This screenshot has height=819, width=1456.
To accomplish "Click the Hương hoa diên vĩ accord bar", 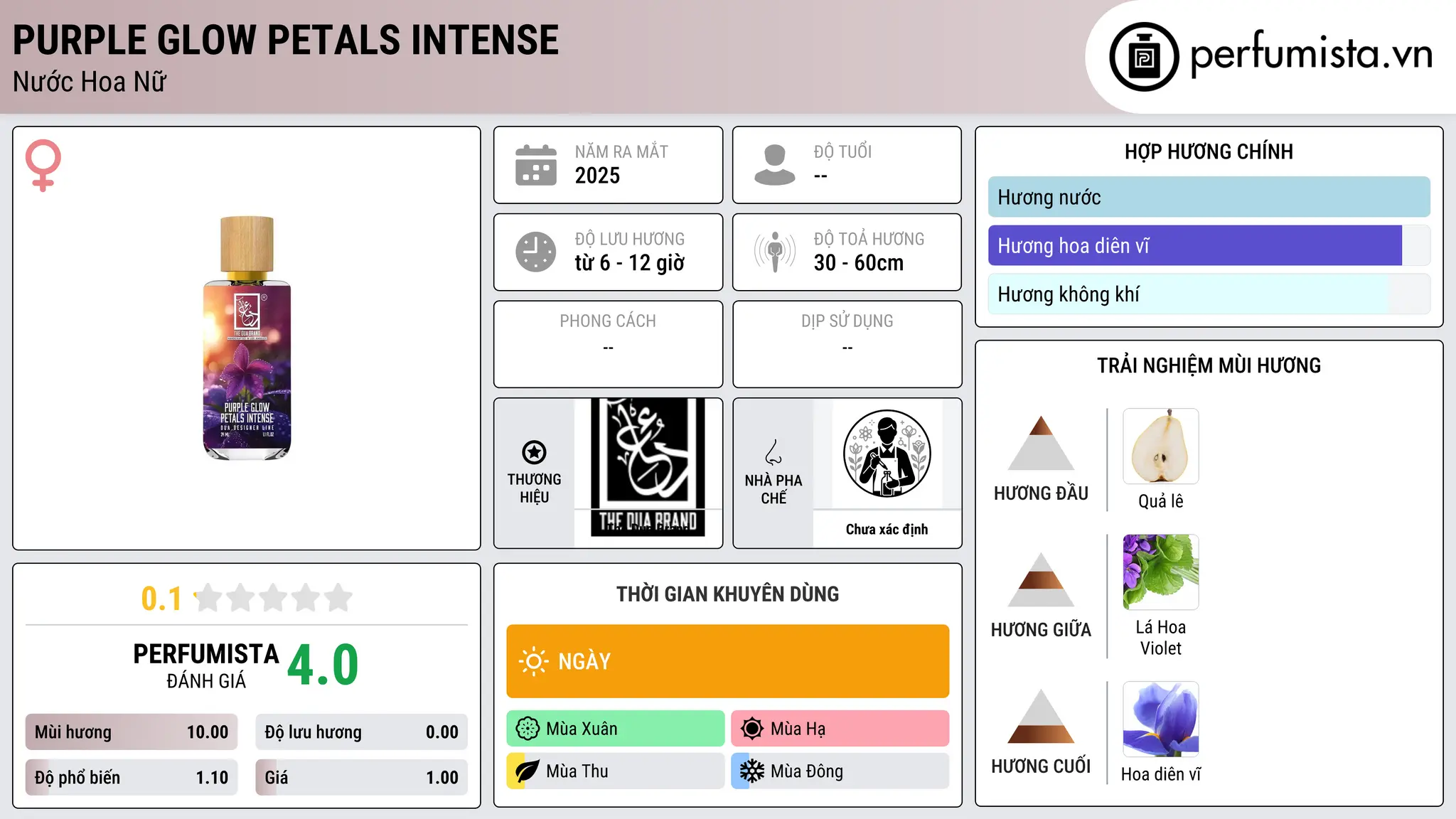I will coord(1209,245).
